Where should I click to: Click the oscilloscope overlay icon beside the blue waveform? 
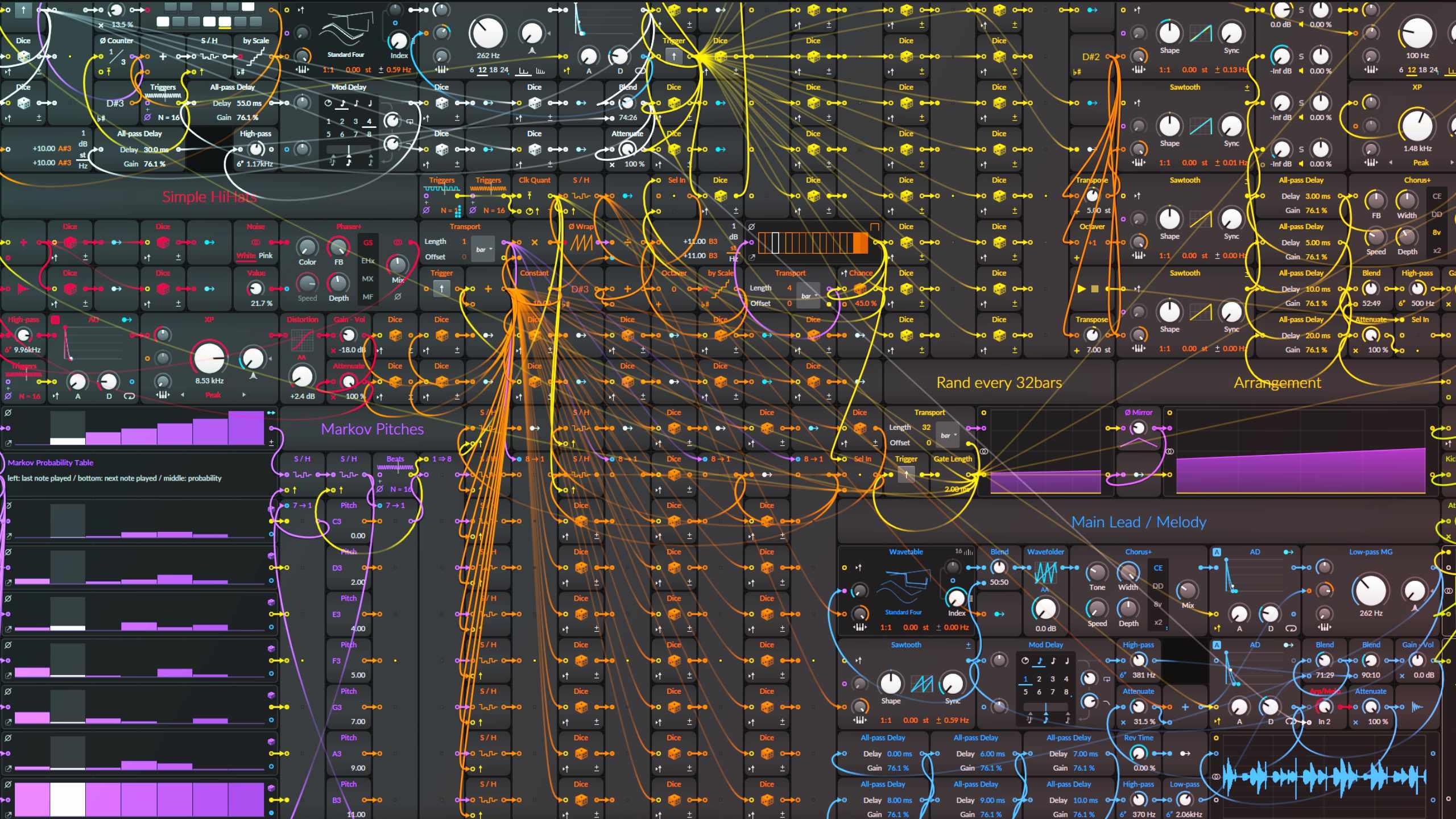point(1216,776)
